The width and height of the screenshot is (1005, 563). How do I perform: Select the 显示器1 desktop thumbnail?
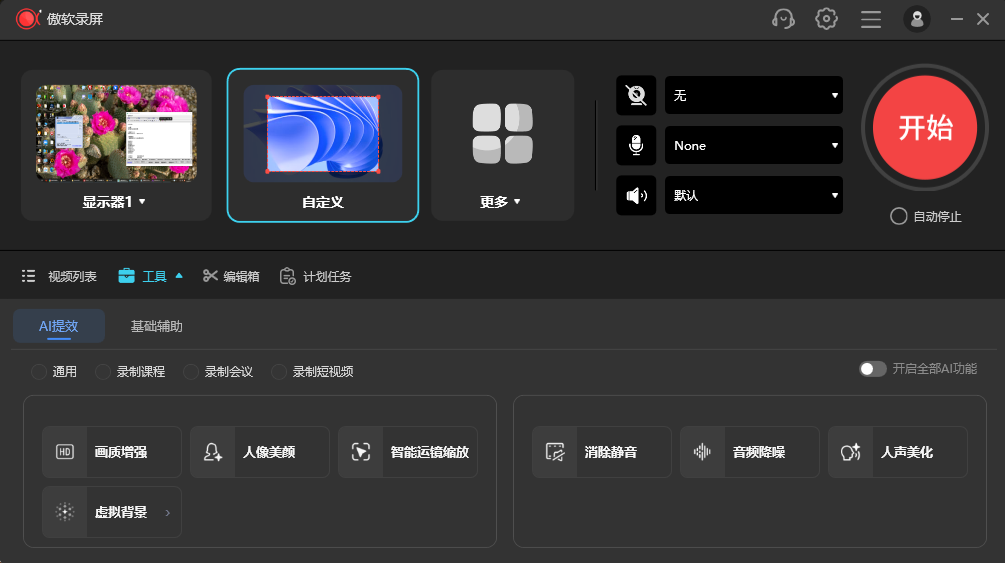click(116, 133)
